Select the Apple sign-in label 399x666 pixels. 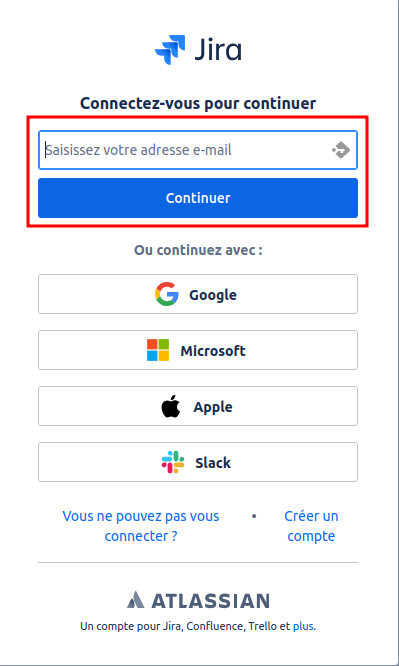[213, 407]
